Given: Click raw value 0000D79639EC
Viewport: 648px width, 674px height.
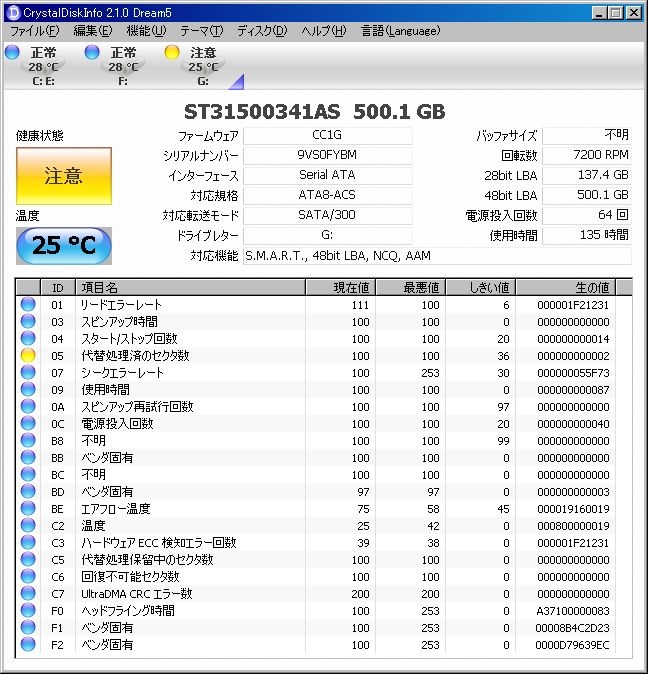Looking at the screenshot, I should 572,645.
